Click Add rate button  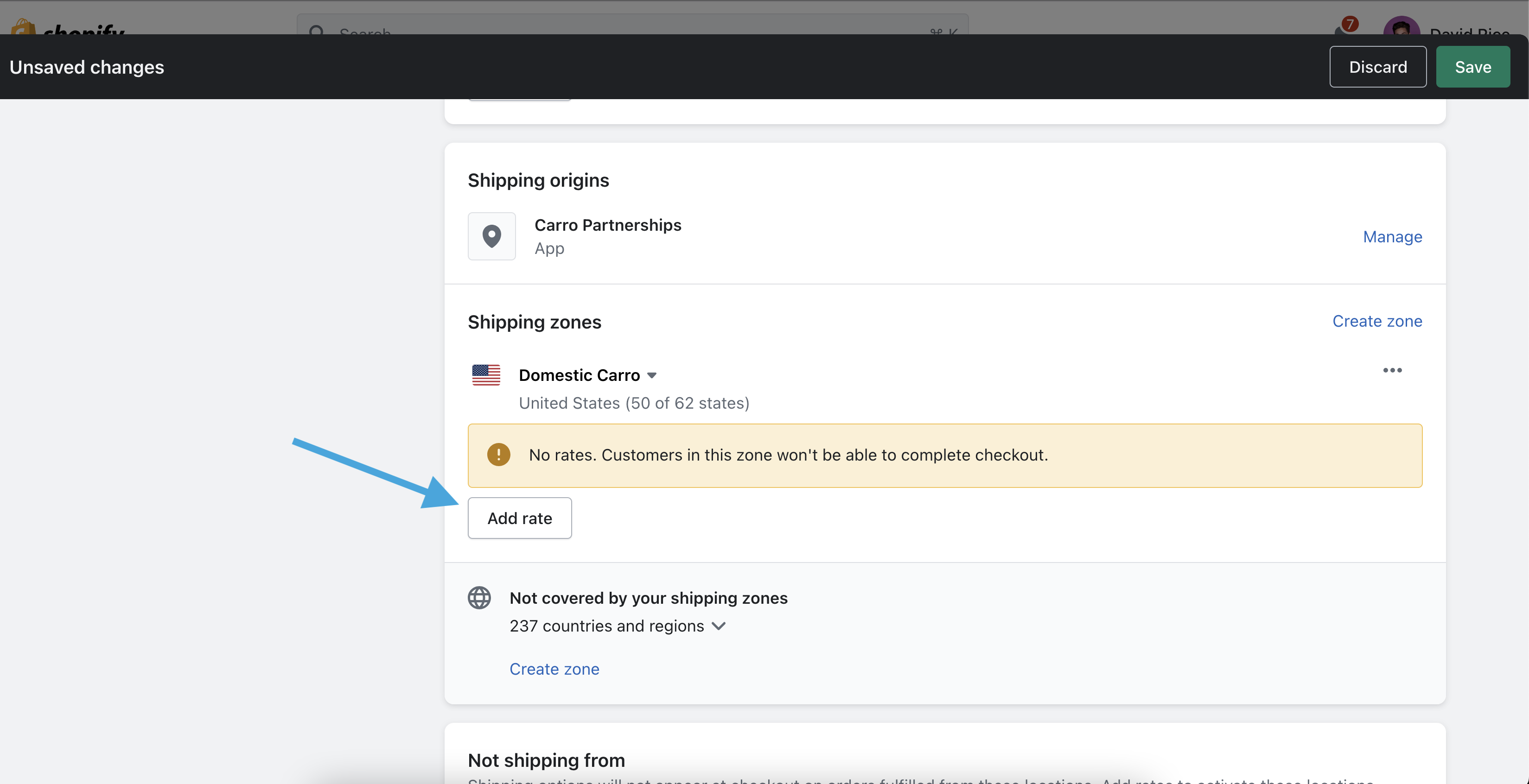pos(519,518)
